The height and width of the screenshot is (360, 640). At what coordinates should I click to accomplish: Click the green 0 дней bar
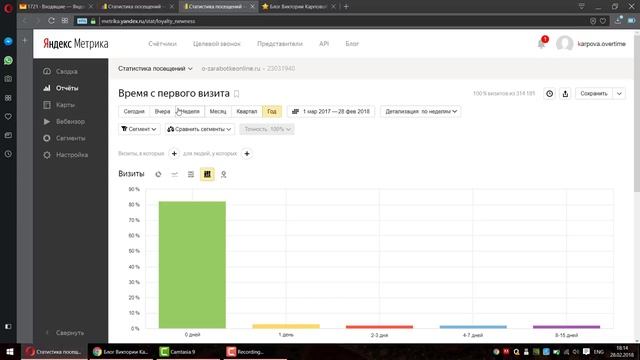point(192,264)
